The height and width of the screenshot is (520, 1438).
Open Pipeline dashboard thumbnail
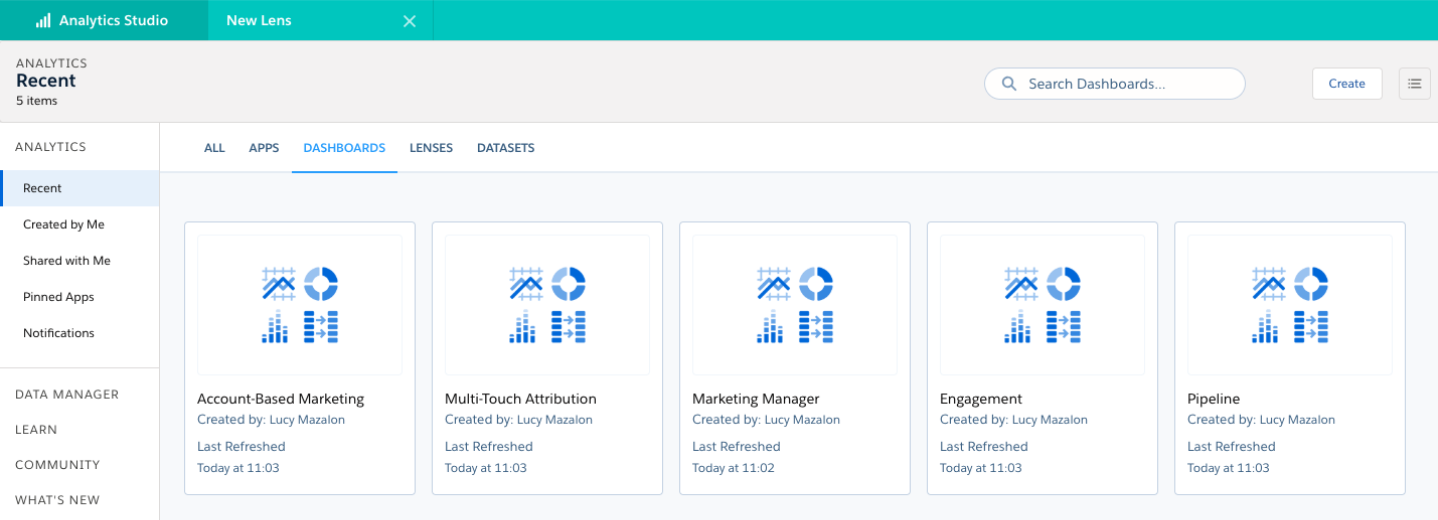(x=1290, y=305)
